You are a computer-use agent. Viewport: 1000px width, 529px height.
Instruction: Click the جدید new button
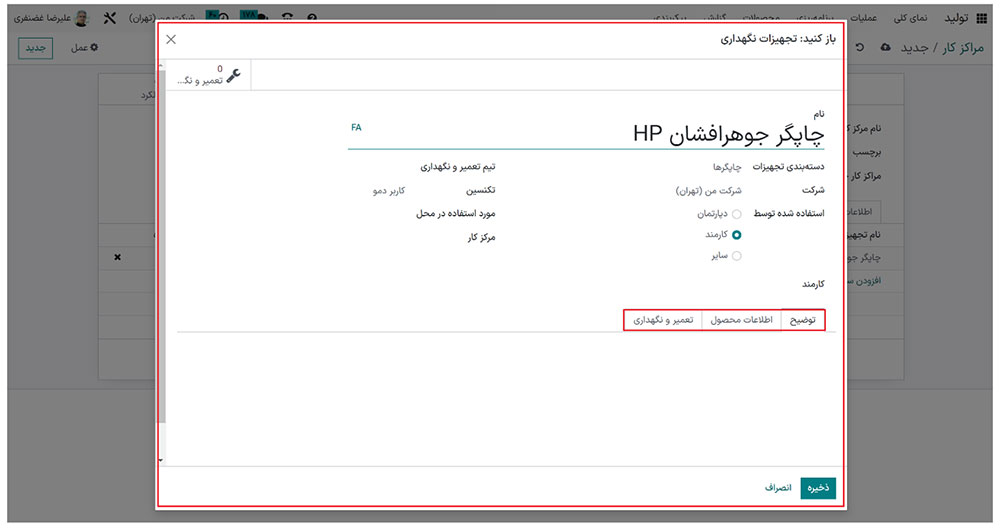click(x=35, y=48)
